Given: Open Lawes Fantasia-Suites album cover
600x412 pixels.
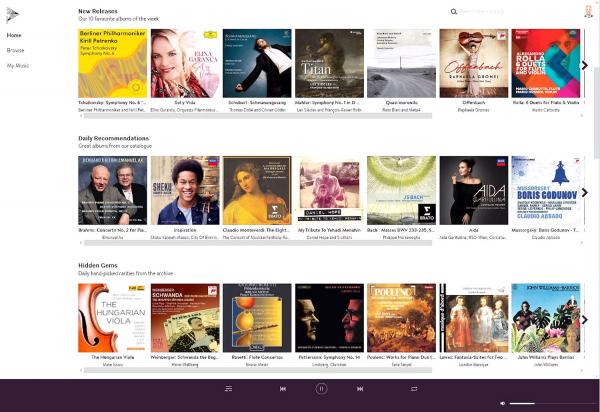Looking at the screenshot, I should point(474,318).
